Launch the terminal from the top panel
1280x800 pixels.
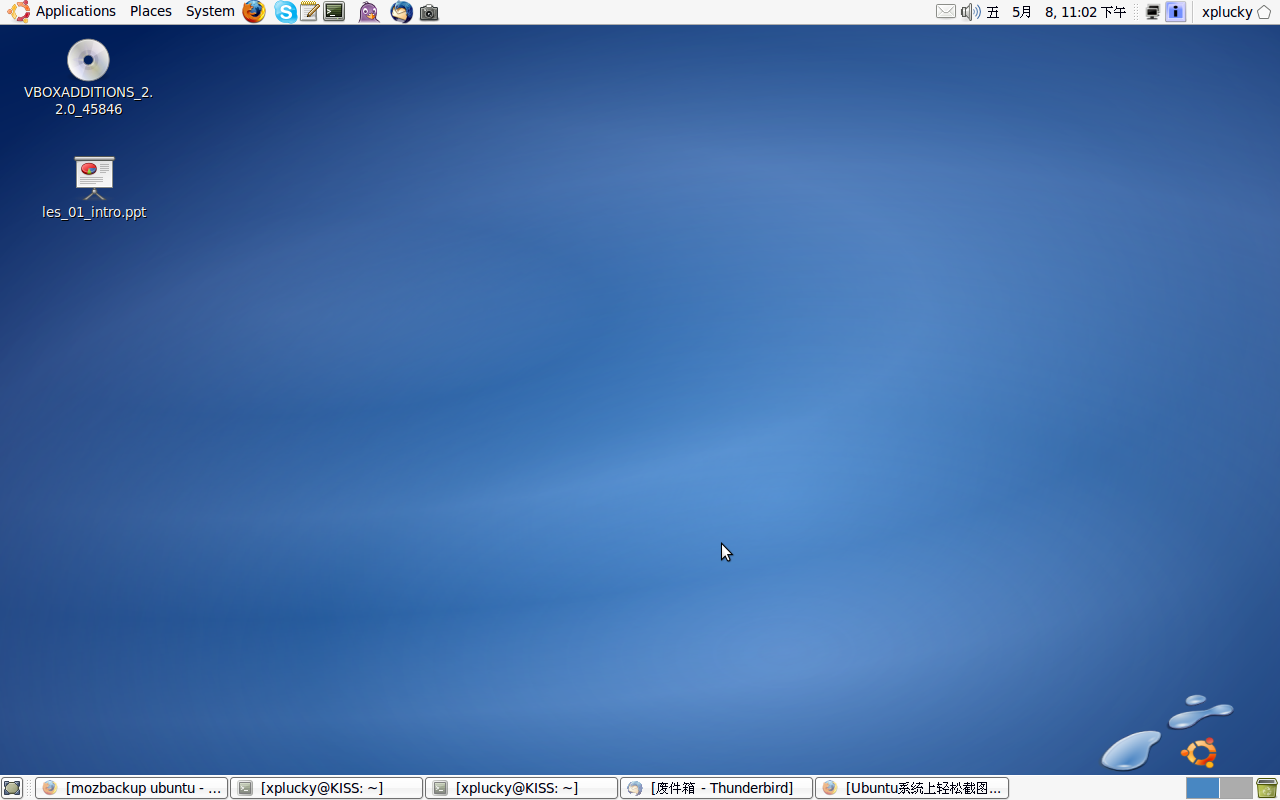tap(335, 12)
